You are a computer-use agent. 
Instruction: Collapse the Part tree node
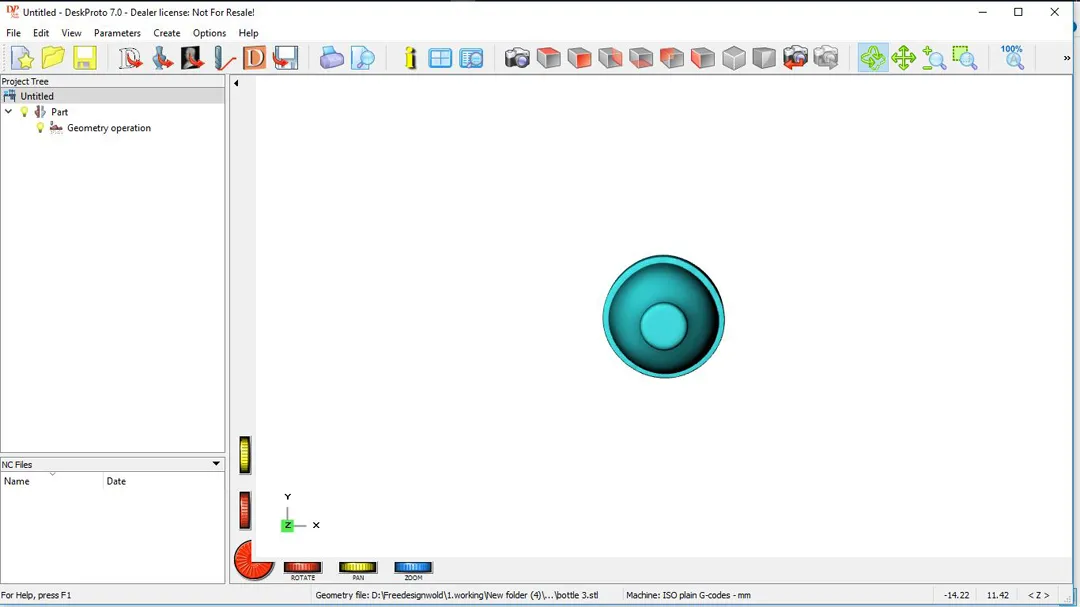pos(9,112)
